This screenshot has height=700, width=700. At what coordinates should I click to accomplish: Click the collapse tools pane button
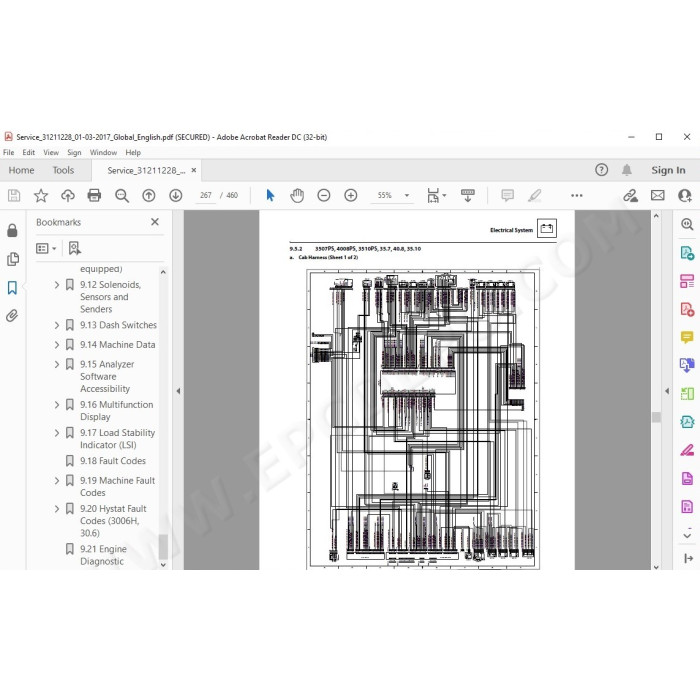pyautogui.click(x=688, y=558)
